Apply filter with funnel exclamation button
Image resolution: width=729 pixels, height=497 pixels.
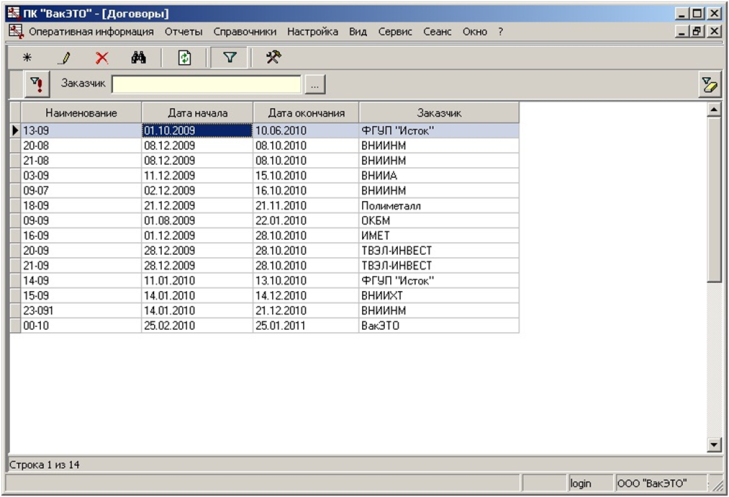click(37, 84)
